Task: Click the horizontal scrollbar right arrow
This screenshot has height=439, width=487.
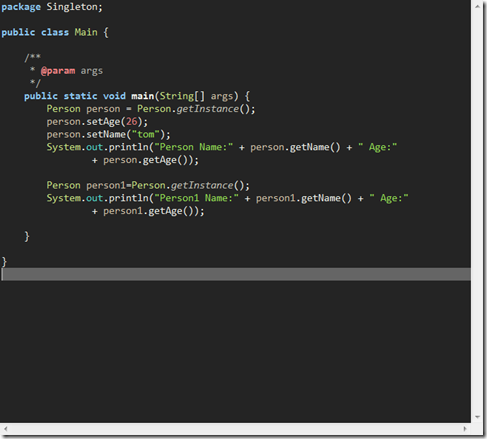Action: [465, 429]
